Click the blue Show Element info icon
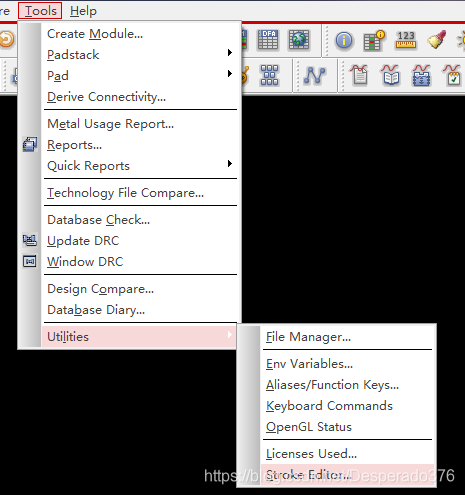 (344, 40)
